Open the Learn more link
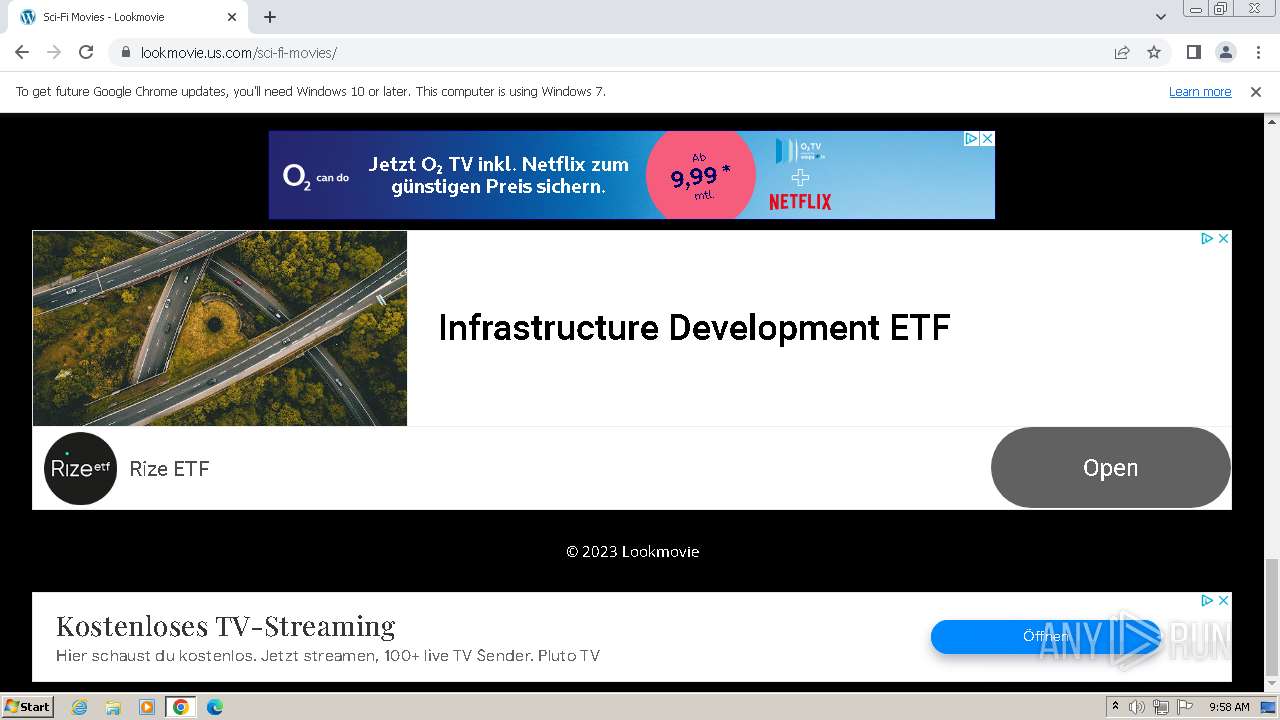1280x720 pixels. [1200, 91]
